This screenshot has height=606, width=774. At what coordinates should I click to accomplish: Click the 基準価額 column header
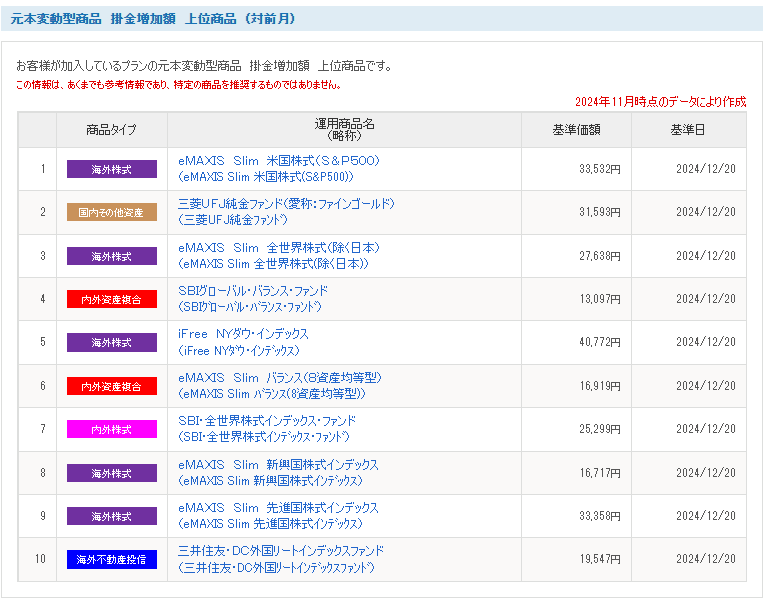[x=577, y=130]
